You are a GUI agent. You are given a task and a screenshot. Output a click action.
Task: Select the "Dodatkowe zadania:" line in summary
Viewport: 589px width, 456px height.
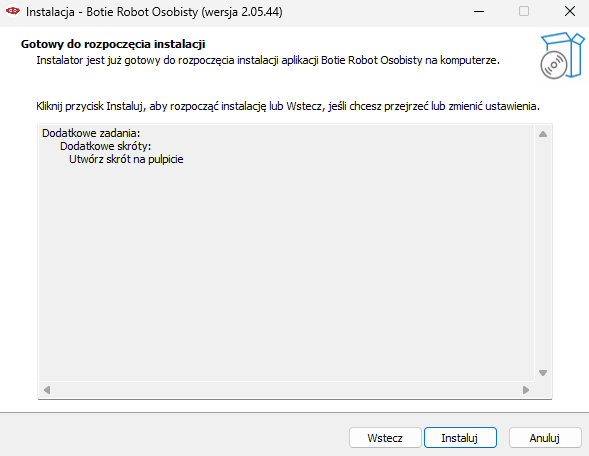pyautogui.click(x=91, y=133)
